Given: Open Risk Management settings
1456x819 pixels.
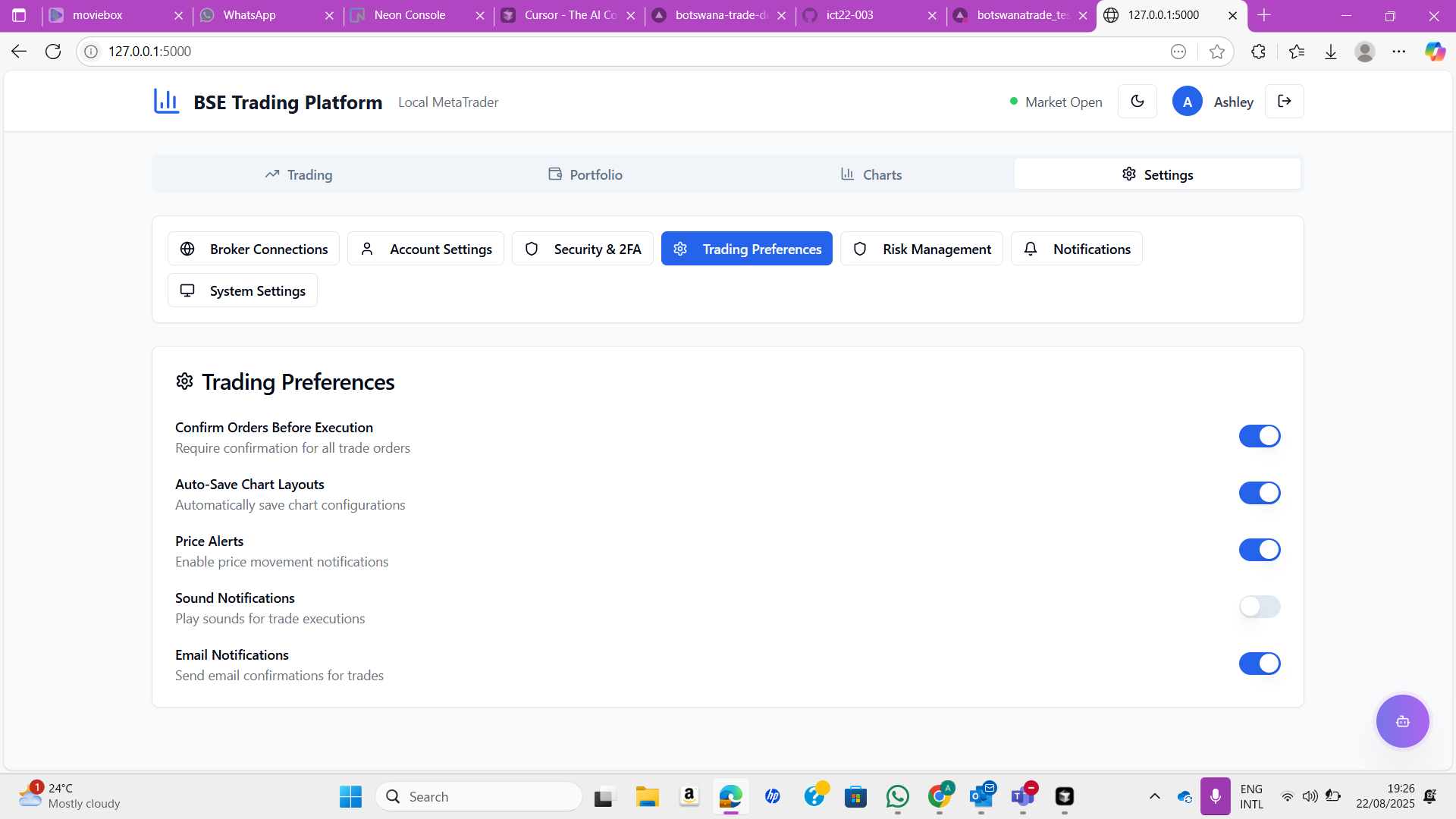Looking at the screenshot, I should click(921, 249).
